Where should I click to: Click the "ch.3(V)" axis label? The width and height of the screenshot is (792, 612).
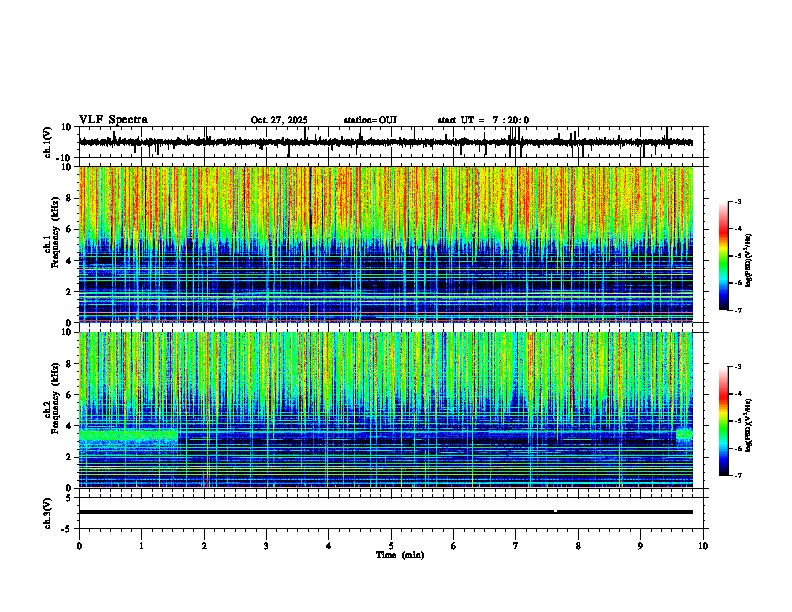(47, 513)
